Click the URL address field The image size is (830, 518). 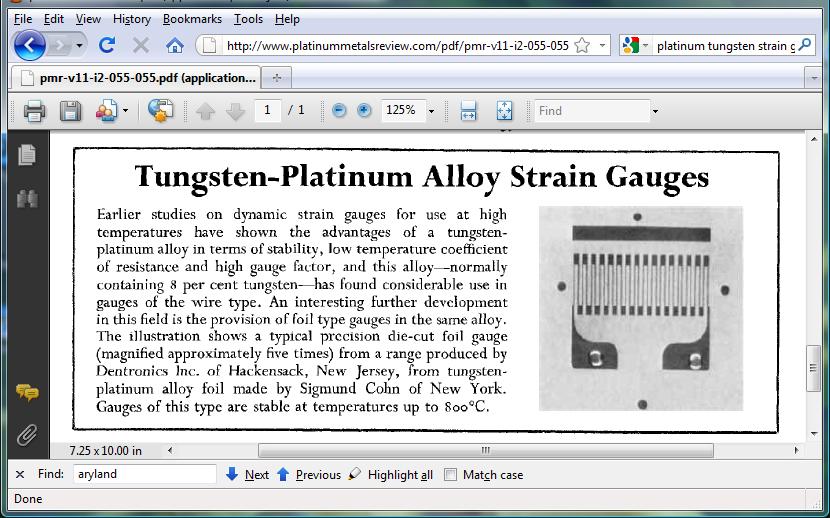point(397,46)
